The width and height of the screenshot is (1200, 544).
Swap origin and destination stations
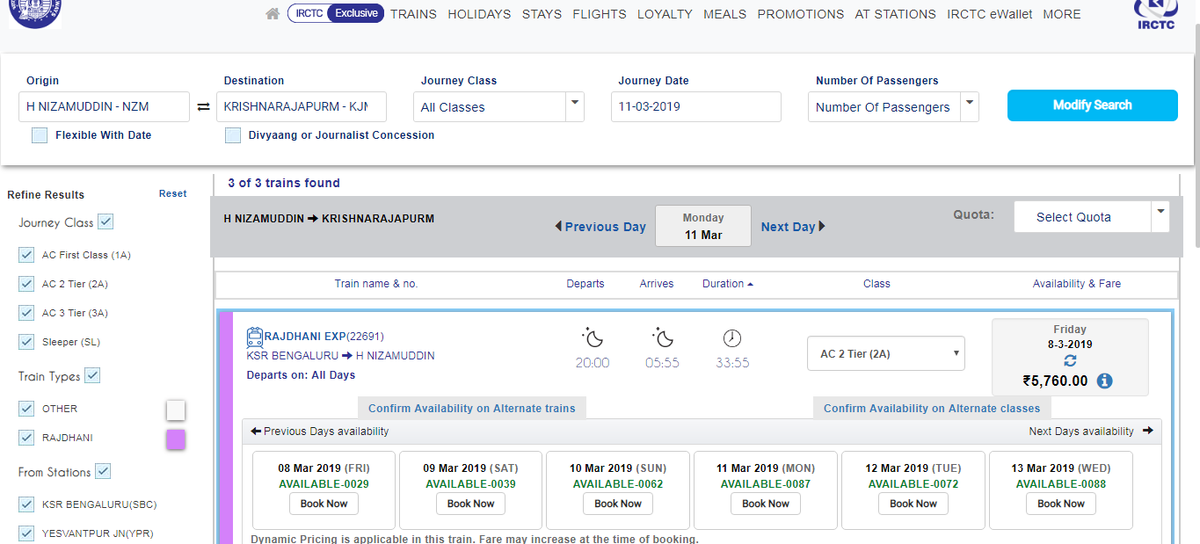click(x=203, y=107)
